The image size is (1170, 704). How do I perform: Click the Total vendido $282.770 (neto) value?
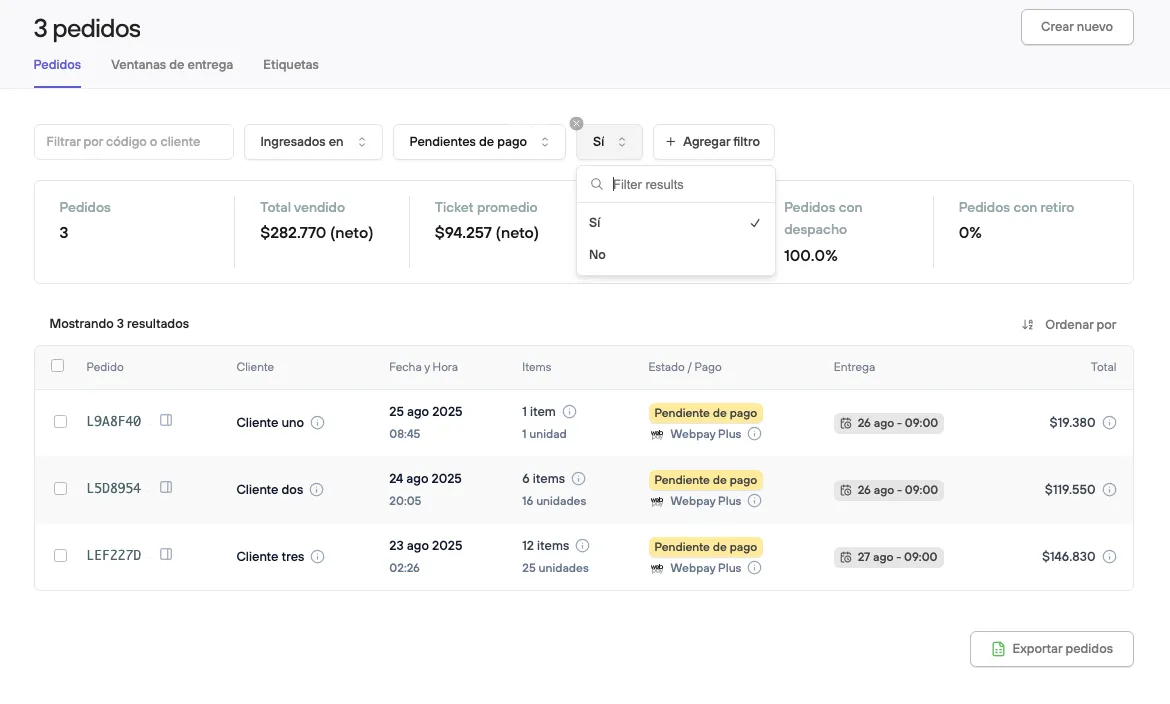click(x=316, y=233)
